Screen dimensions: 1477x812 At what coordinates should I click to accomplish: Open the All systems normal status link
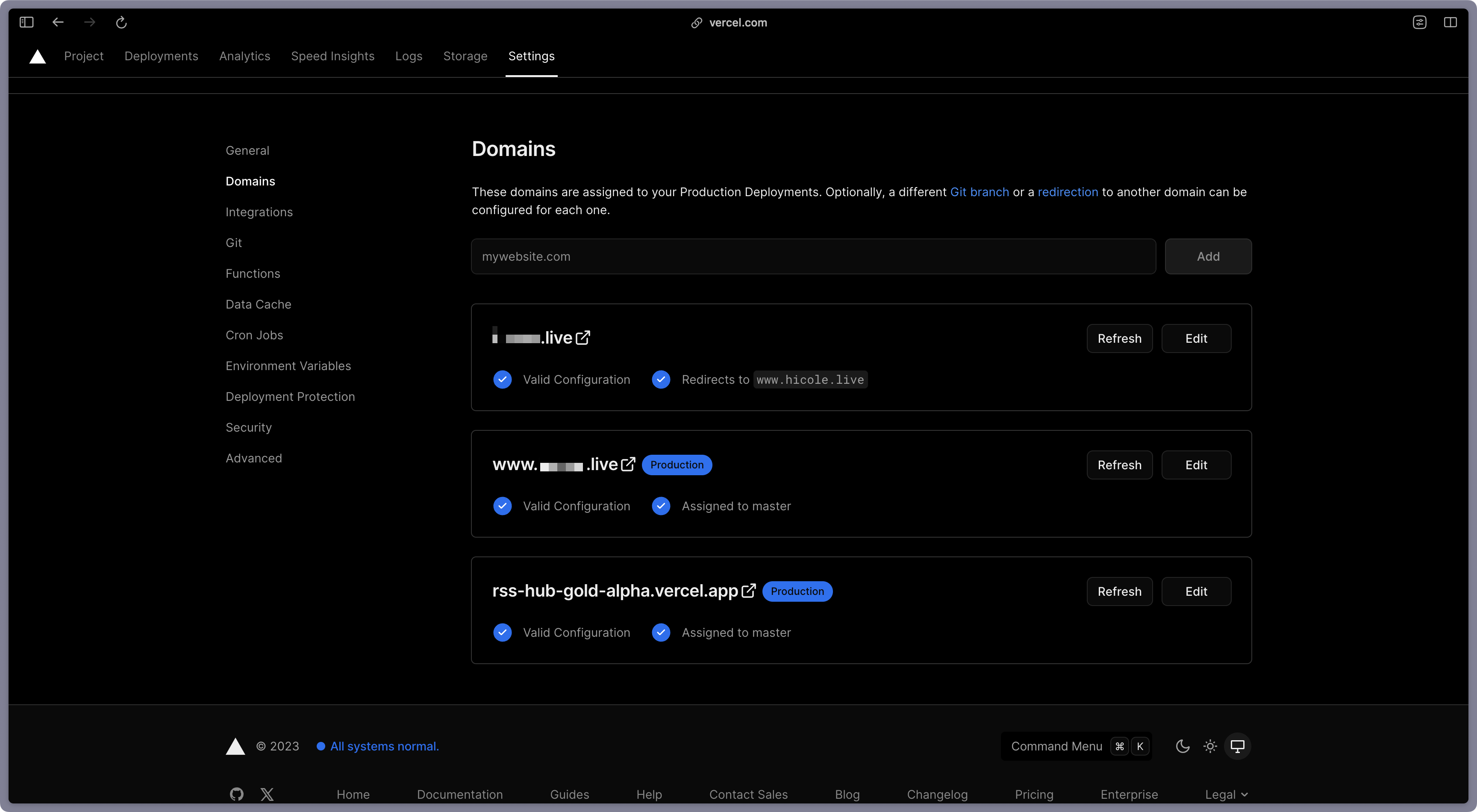point(378,746)
